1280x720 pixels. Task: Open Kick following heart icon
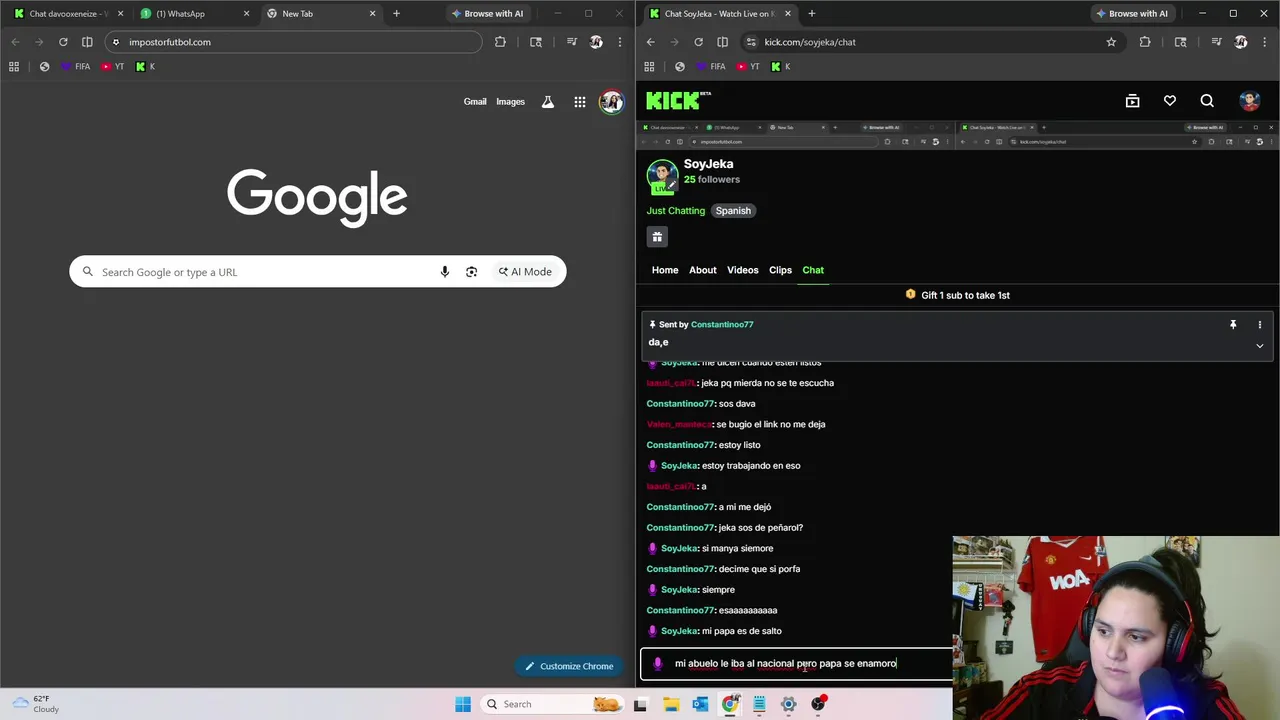click(x=1170, y=101)
